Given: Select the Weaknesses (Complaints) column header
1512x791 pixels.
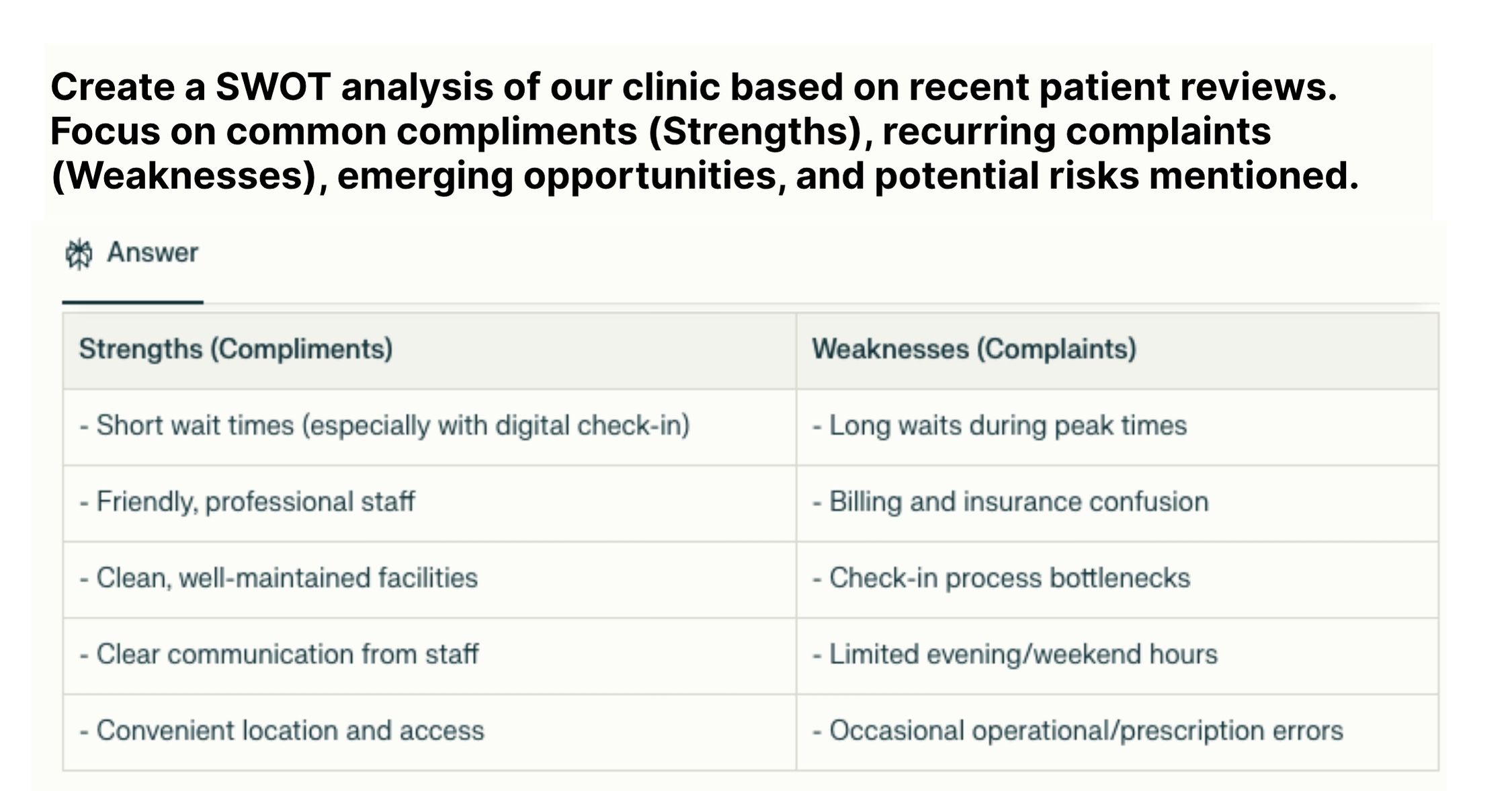Looking at the screenshot, I should coord(1118,350).
